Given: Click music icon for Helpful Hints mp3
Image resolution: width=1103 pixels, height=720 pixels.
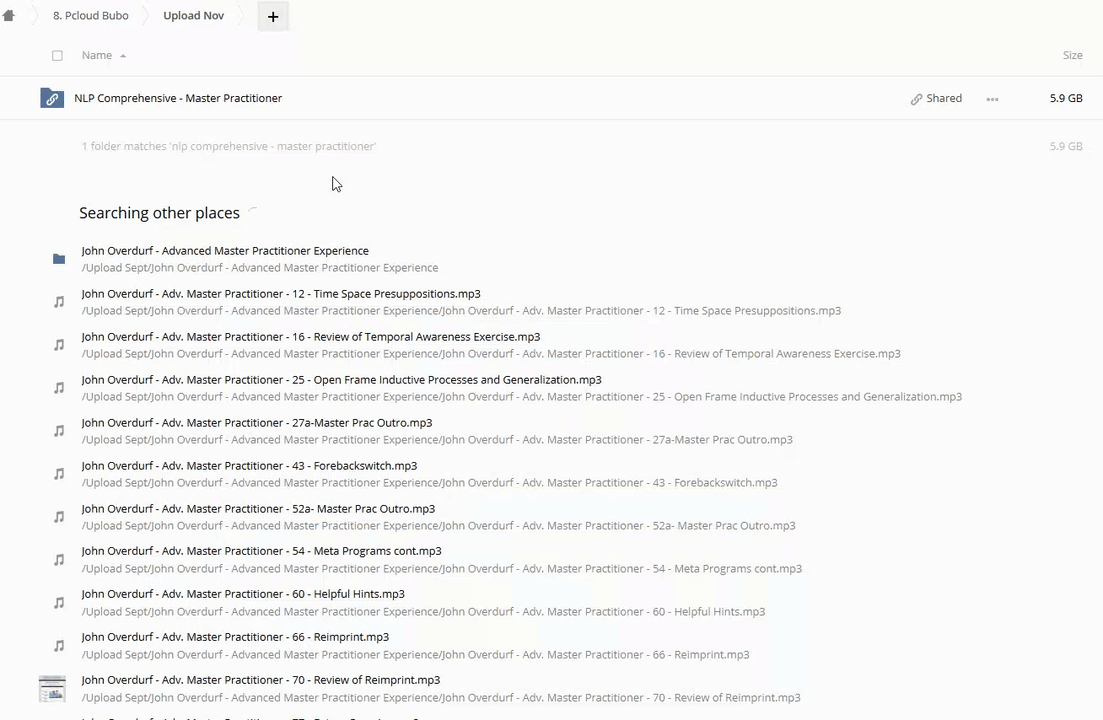Looking at the screenshot, I should (x=59, y=602).
